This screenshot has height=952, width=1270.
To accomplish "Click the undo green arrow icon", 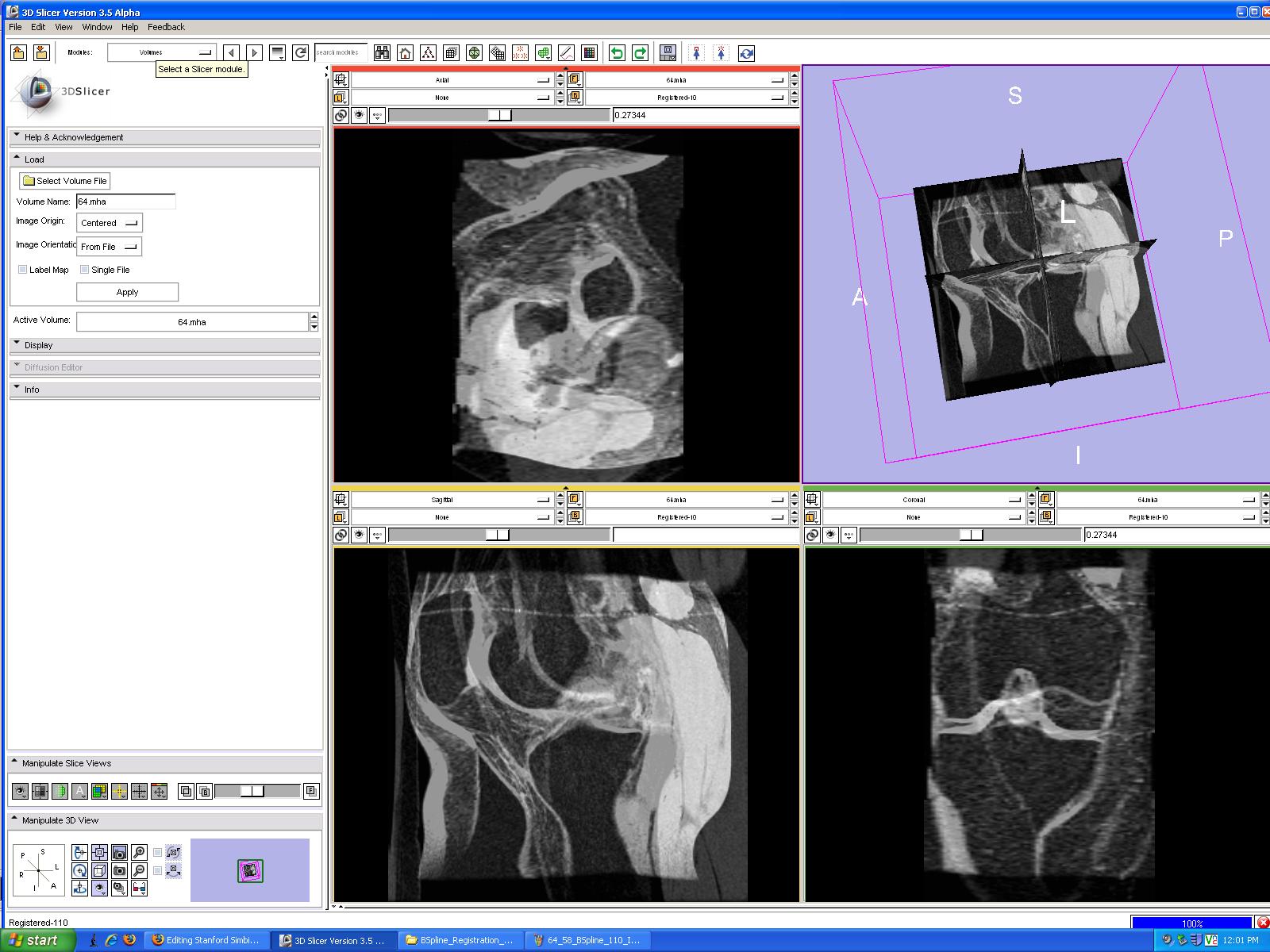I will pos(617,53).
